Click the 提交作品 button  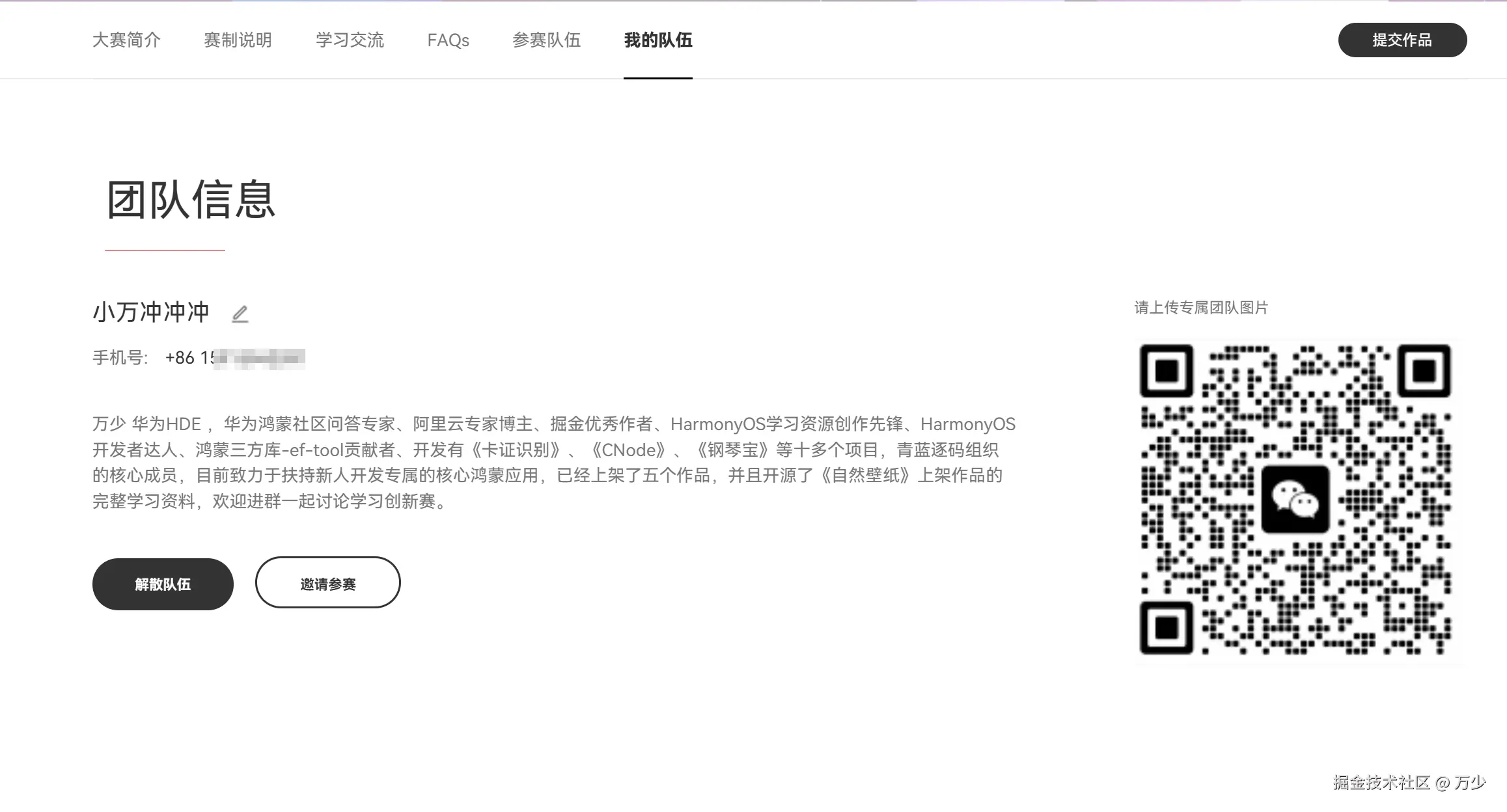coord(1402,40)
